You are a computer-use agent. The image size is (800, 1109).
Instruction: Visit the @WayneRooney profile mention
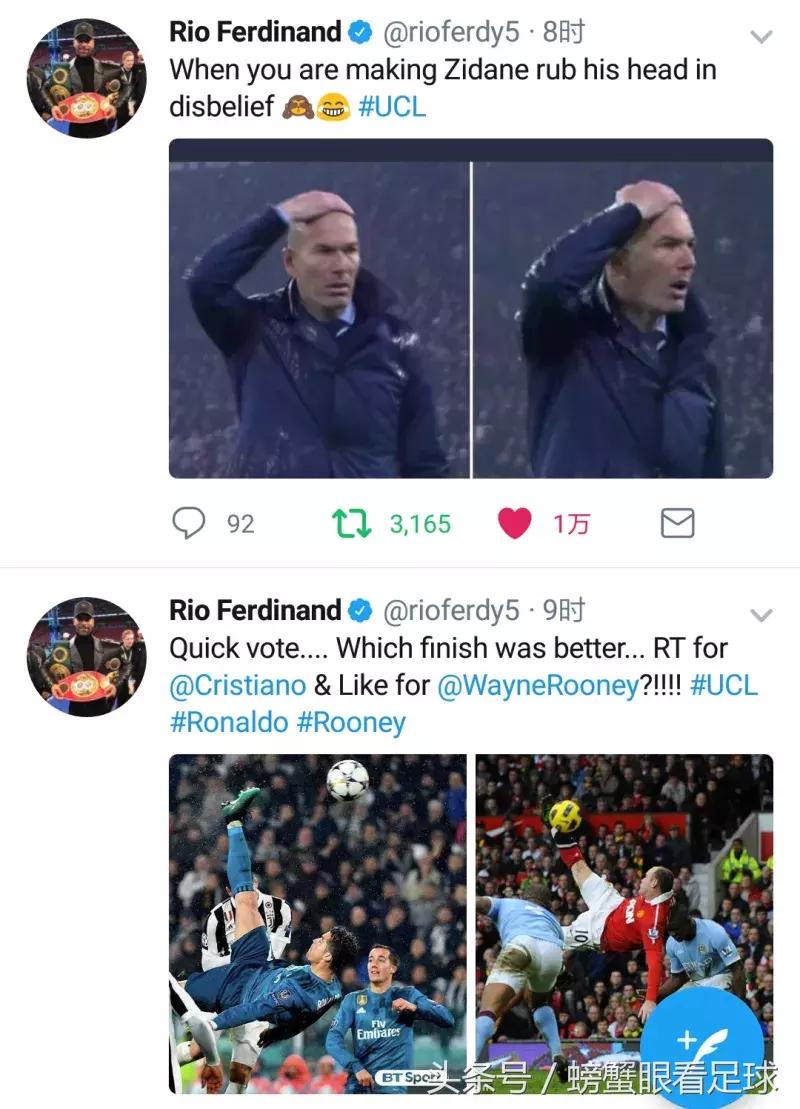coord(537,685)
